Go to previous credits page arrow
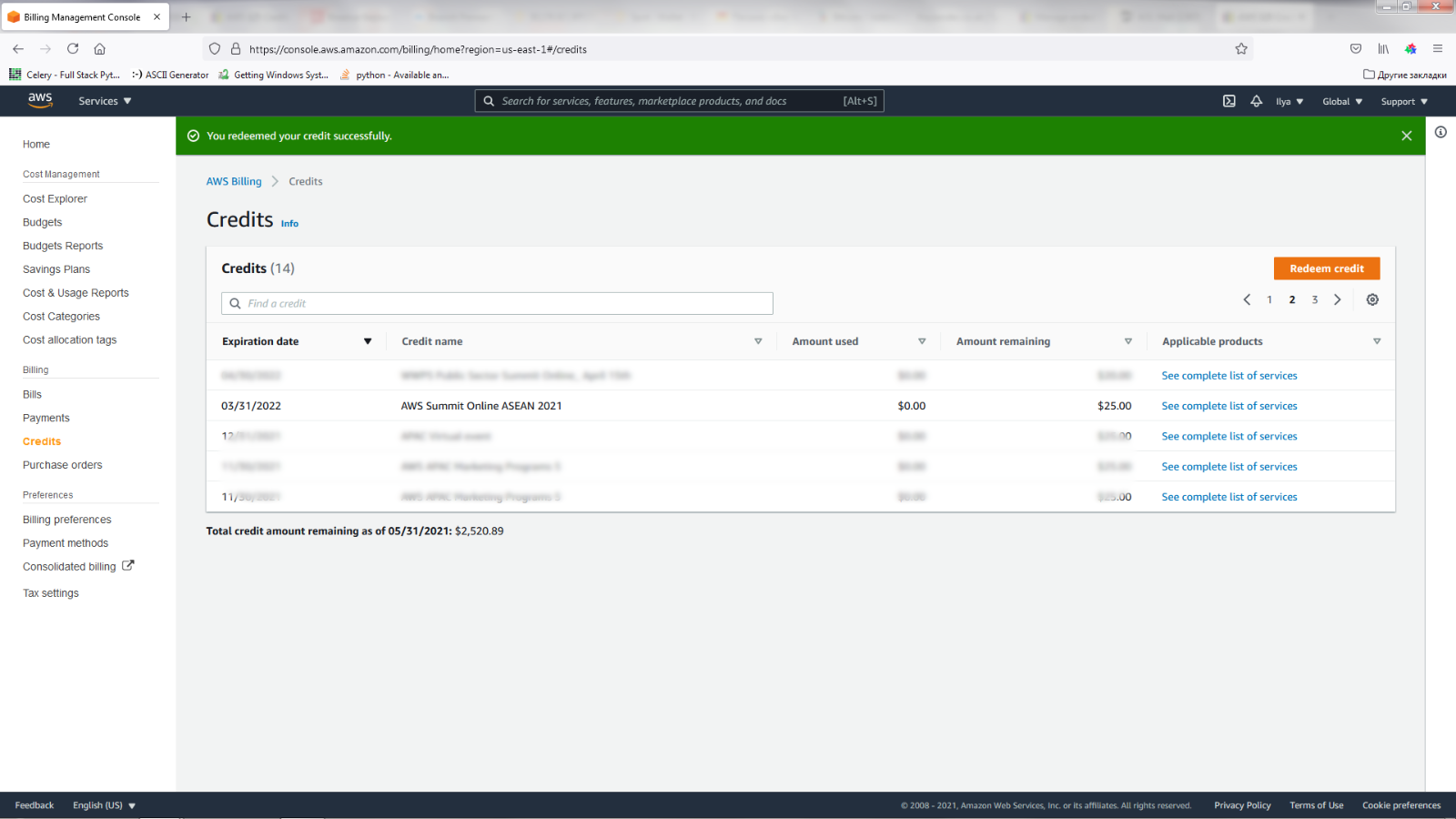 [x=1247, y=299]
